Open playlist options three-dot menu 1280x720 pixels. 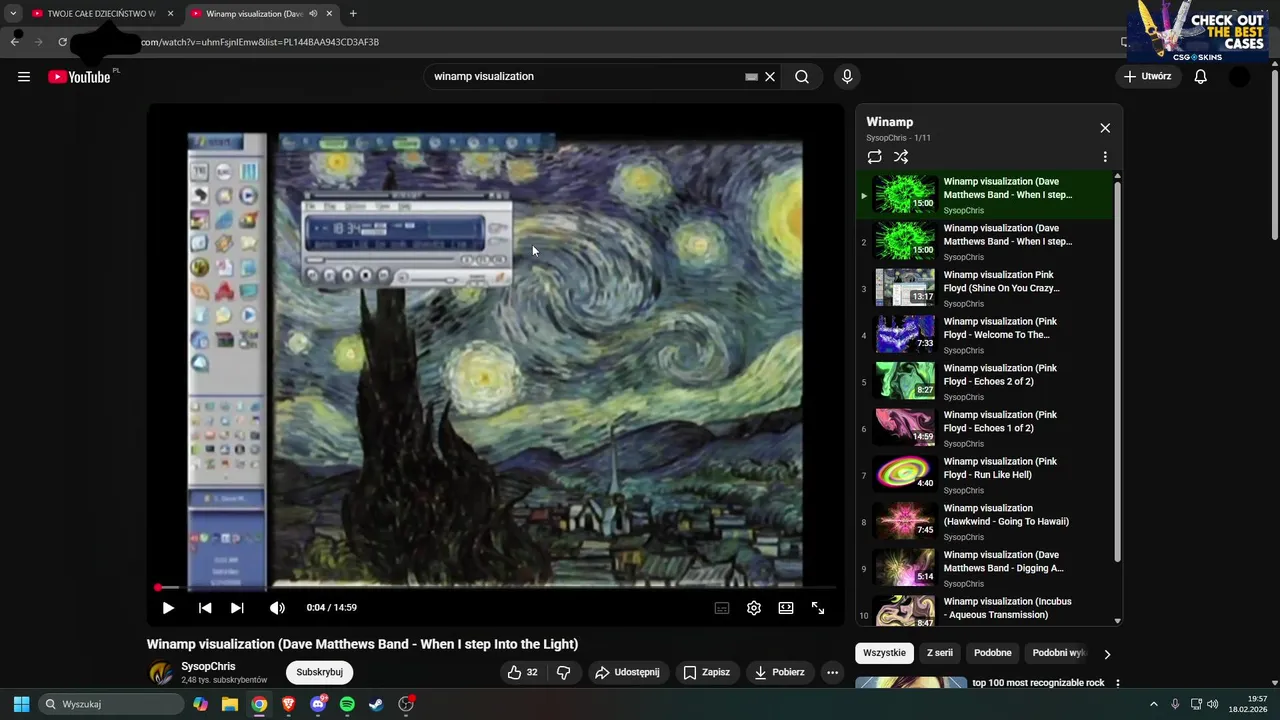click(x=1105, y=157)
